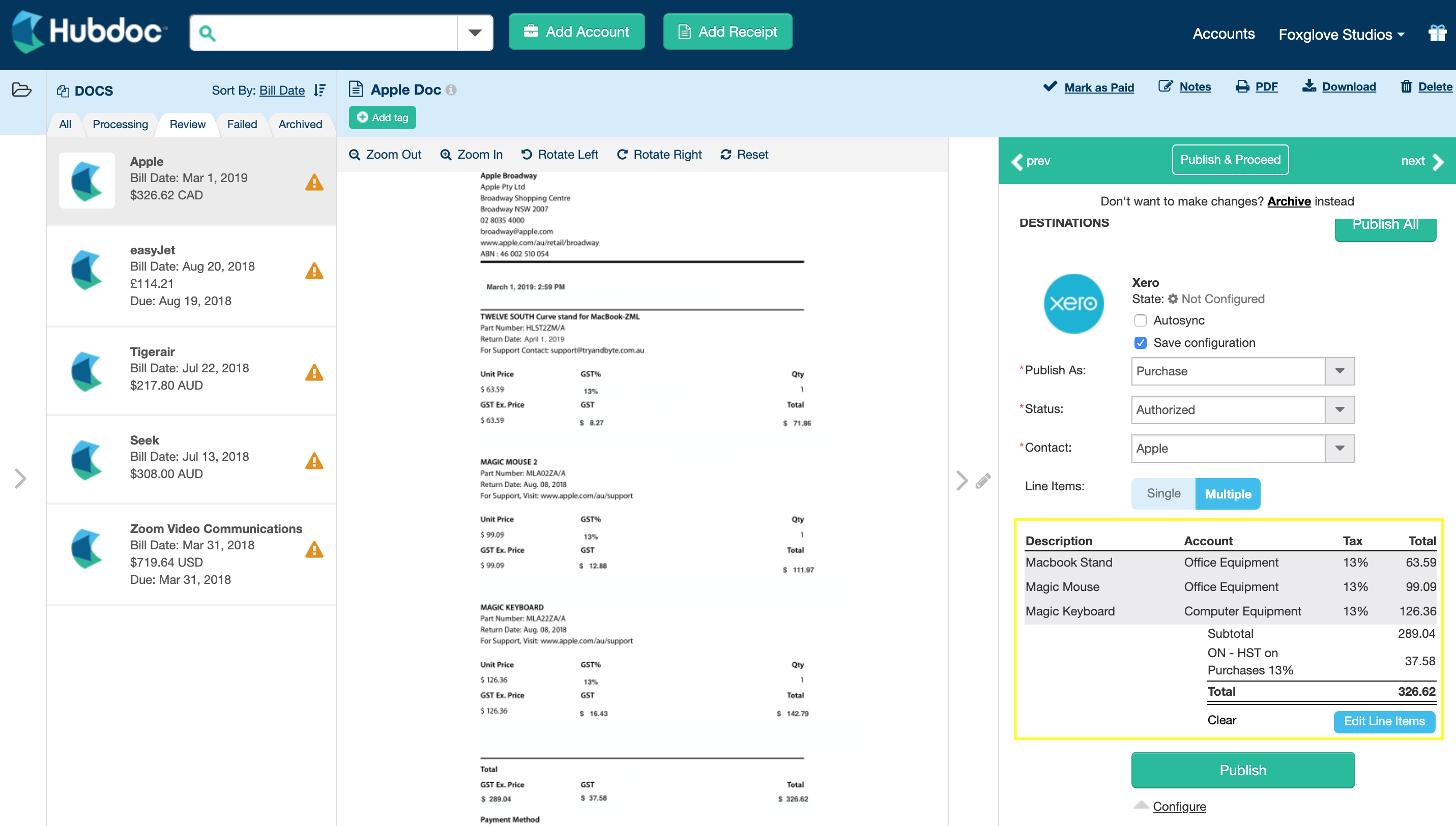Switch to the Failed tab
Image resolution: width=1456 pixels, height=826 pixels.
click(x=242, y=124)
